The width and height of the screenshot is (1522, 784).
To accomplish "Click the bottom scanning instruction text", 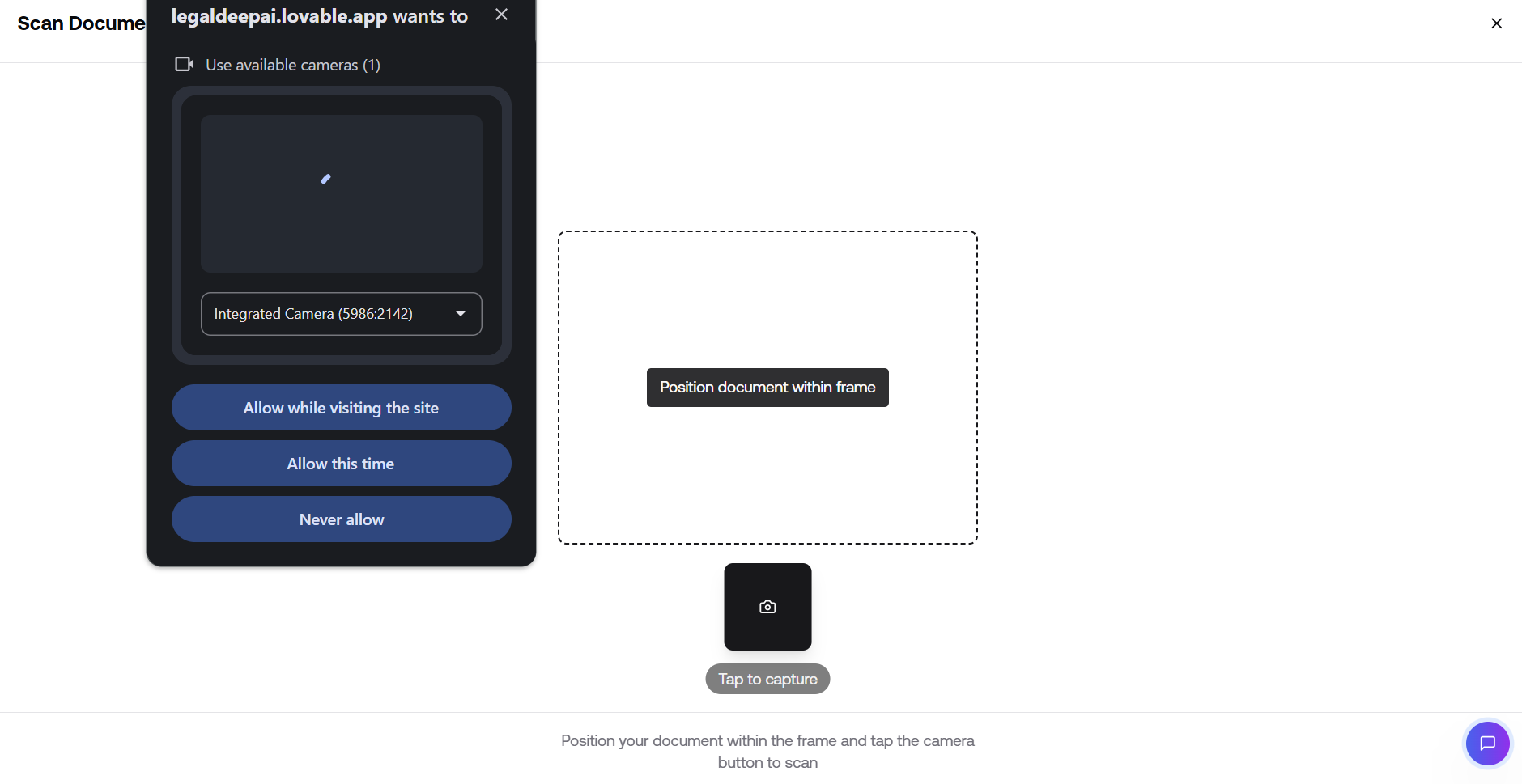I will click(x=767, y=751).
